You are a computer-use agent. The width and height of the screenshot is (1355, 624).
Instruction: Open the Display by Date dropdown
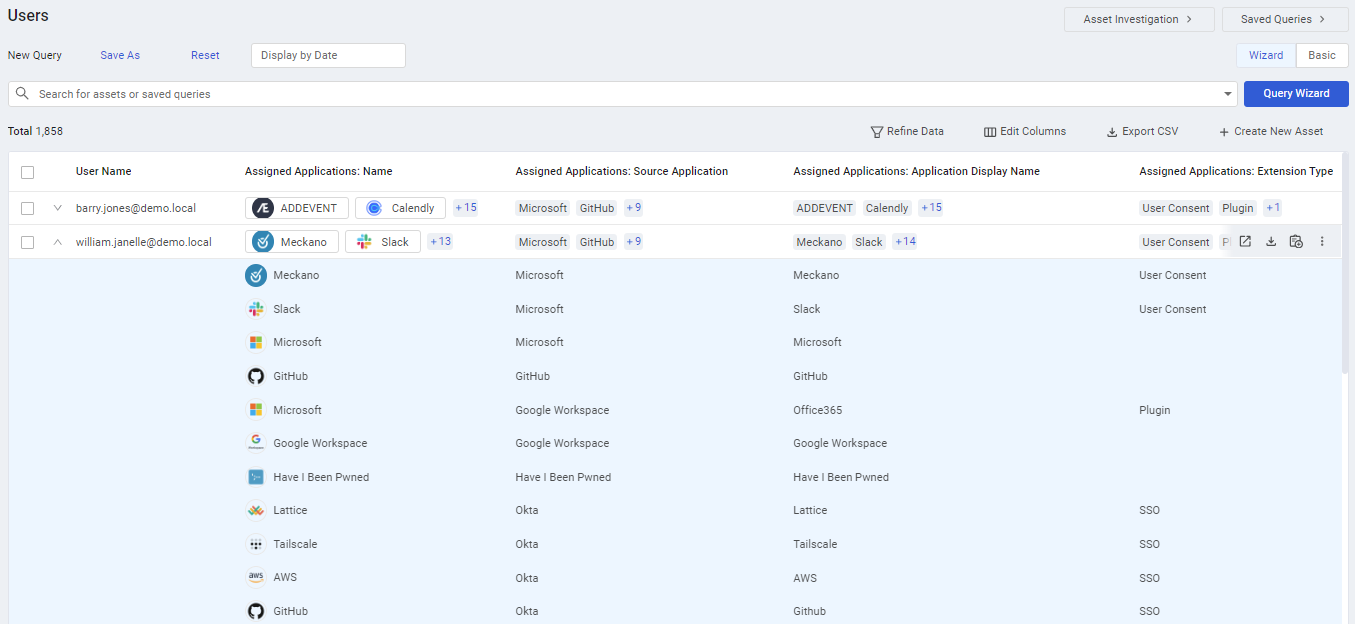point(328,55)
